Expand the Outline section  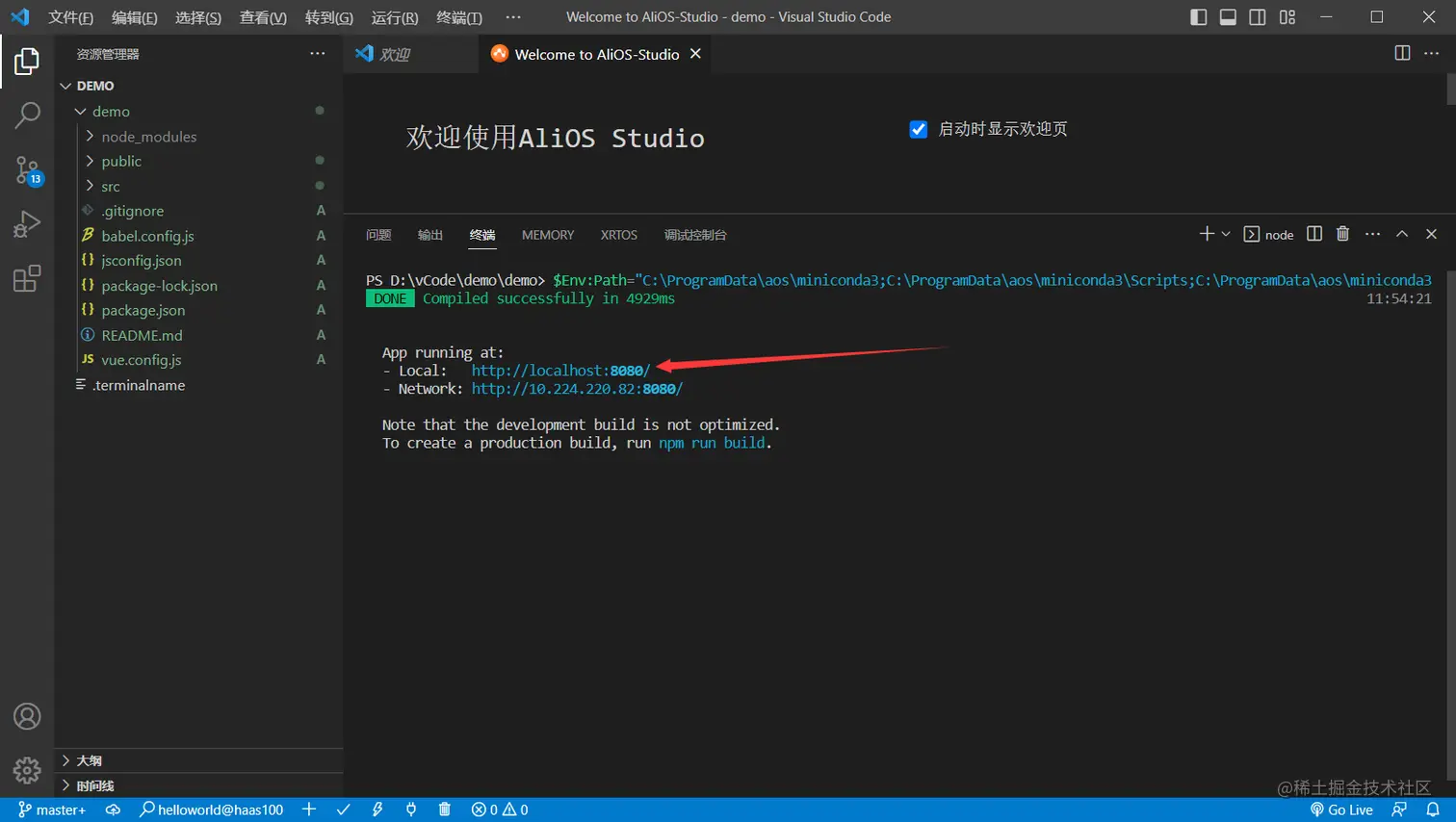tap(89, 760)
